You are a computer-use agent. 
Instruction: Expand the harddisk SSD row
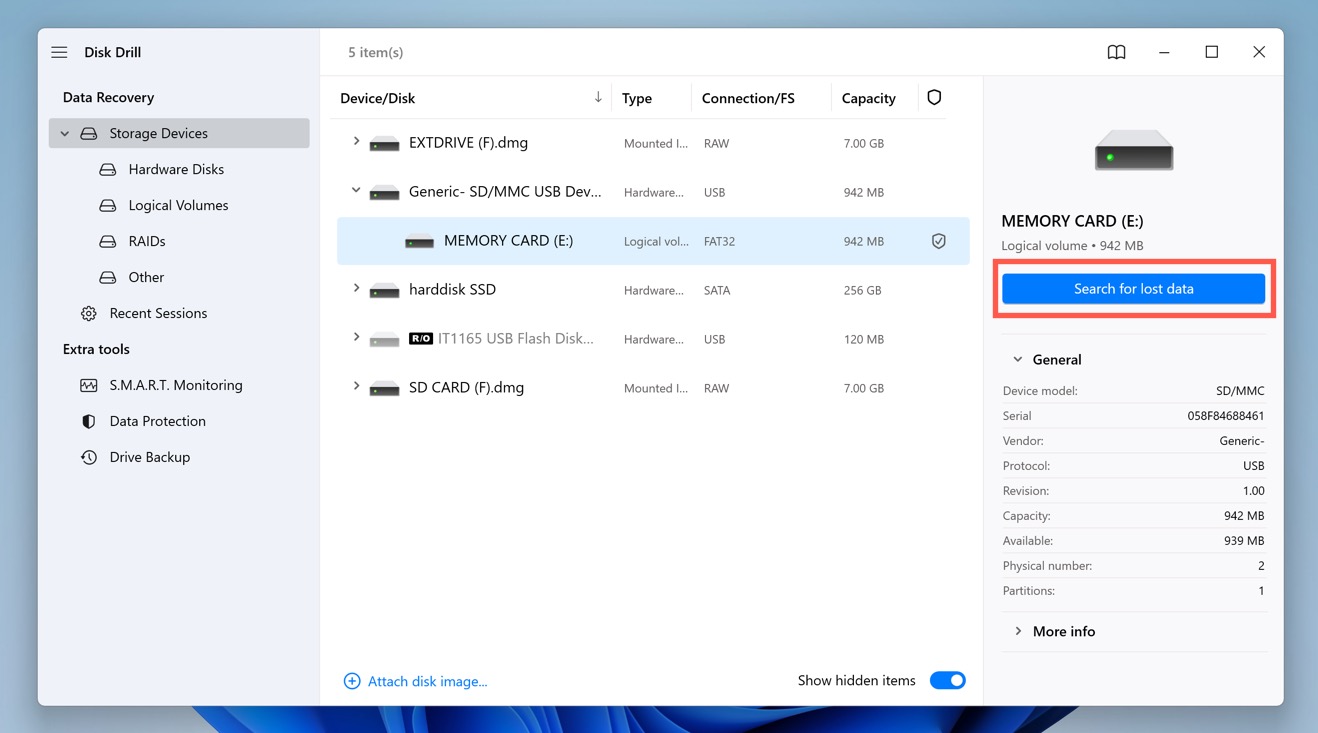point(356,289)
